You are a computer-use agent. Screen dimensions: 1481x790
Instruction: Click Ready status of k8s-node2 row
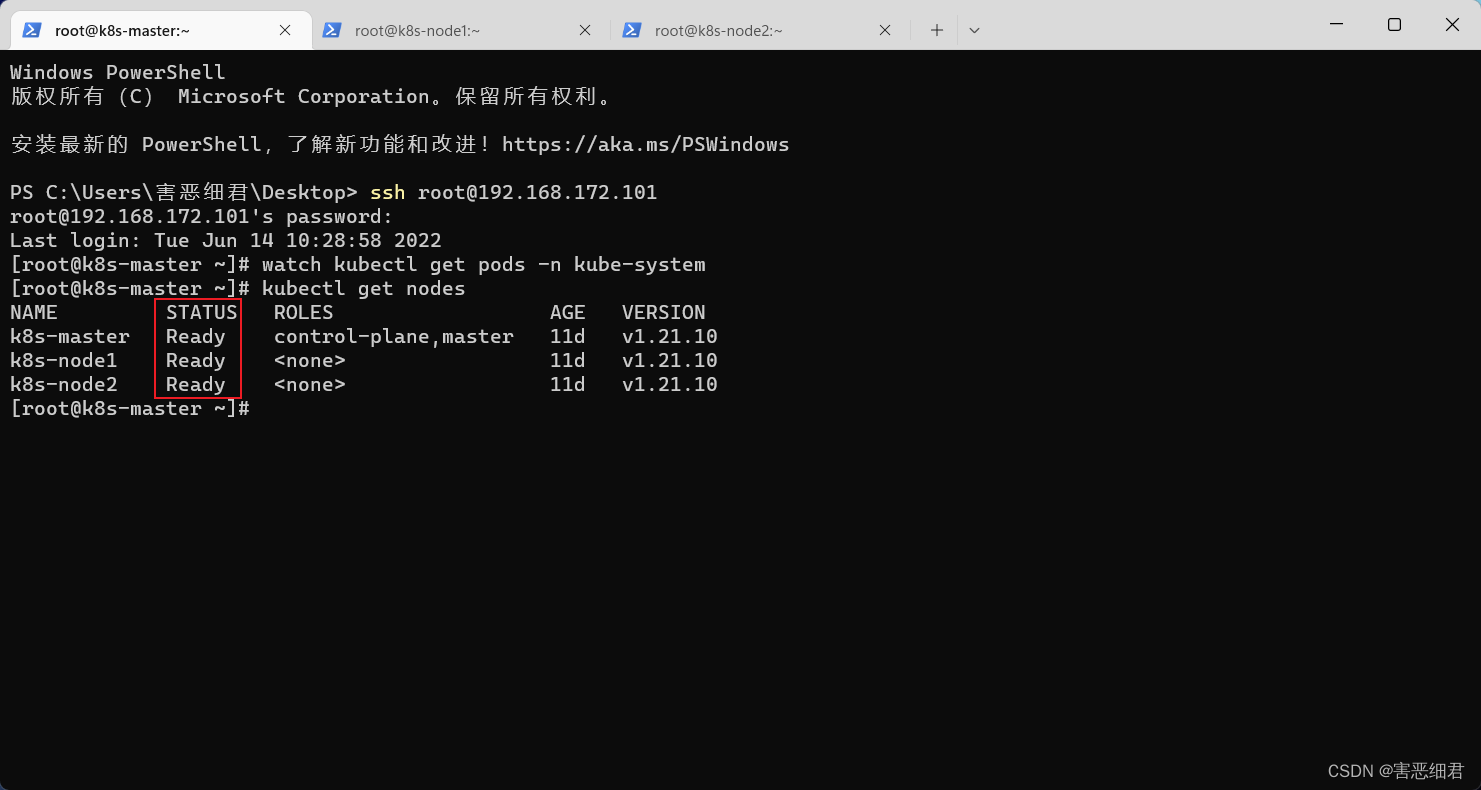click(196, 384)
